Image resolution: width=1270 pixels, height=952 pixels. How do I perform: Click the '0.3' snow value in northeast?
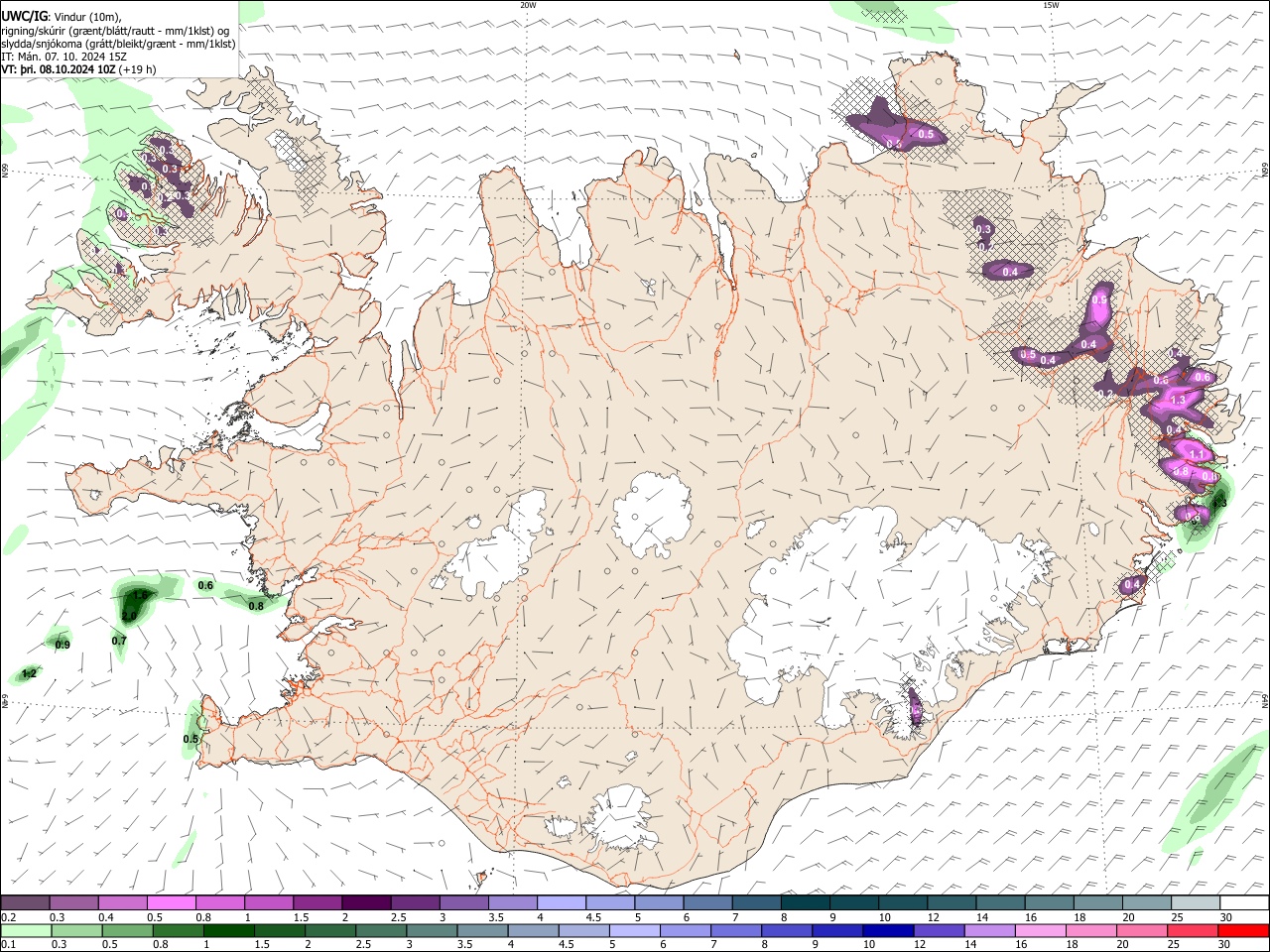point(983,229)
